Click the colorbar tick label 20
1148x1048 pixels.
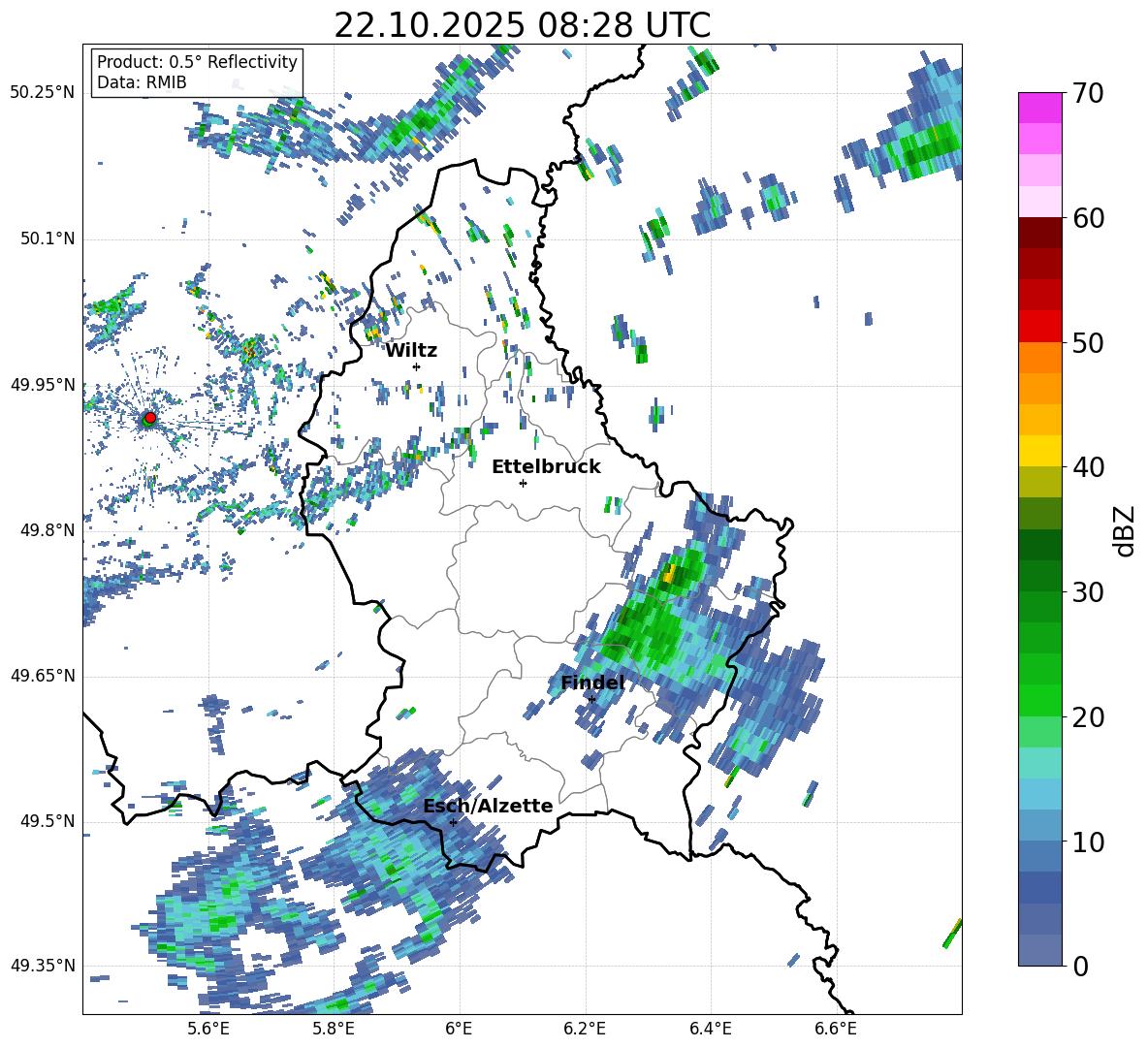[1088, 717]
